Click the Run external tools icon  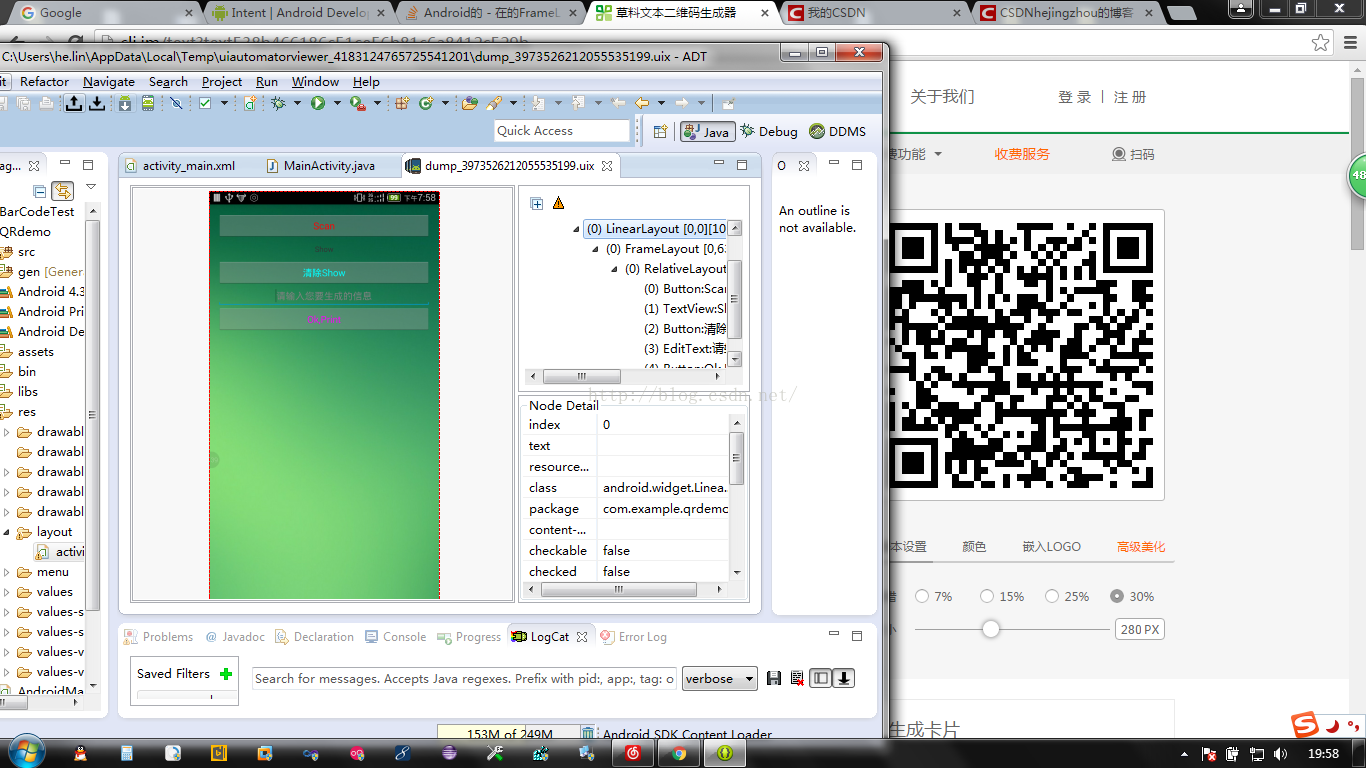pos(357,103)
